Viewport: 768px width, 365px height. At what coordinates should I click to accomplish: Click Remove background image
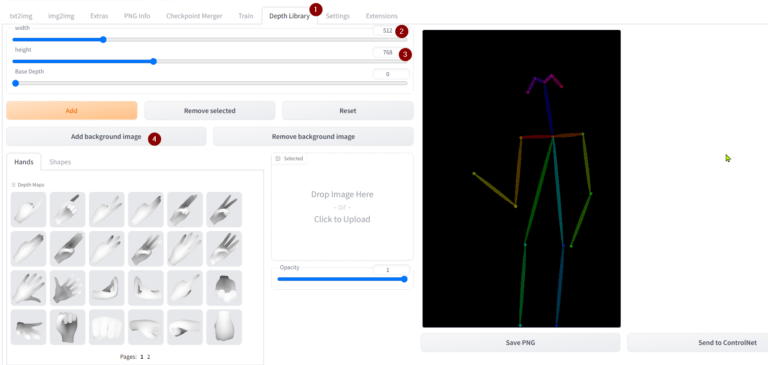point(313,137)
